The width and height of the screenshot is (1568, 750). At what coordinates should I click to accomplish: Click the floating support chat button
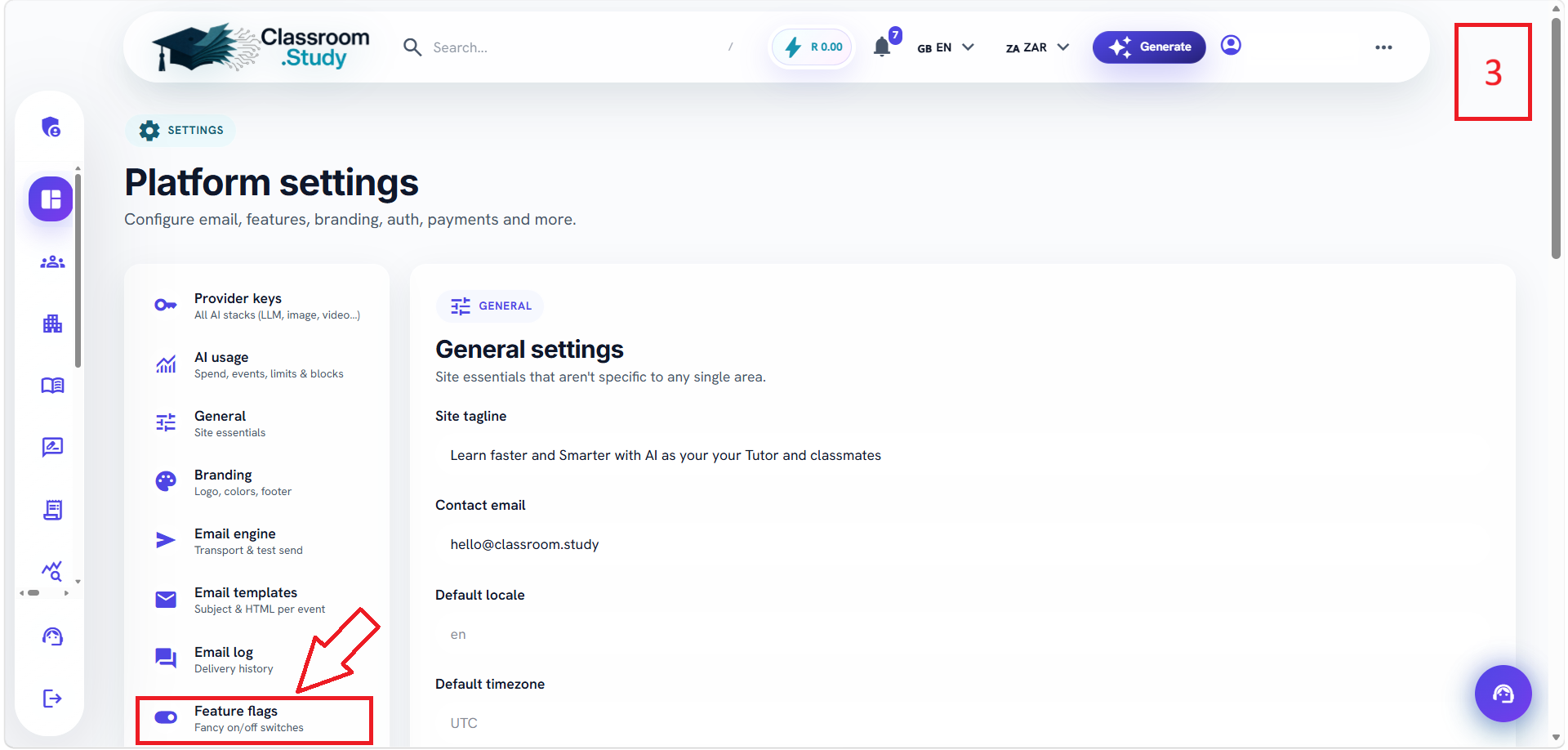click(x=1503, y=694)
